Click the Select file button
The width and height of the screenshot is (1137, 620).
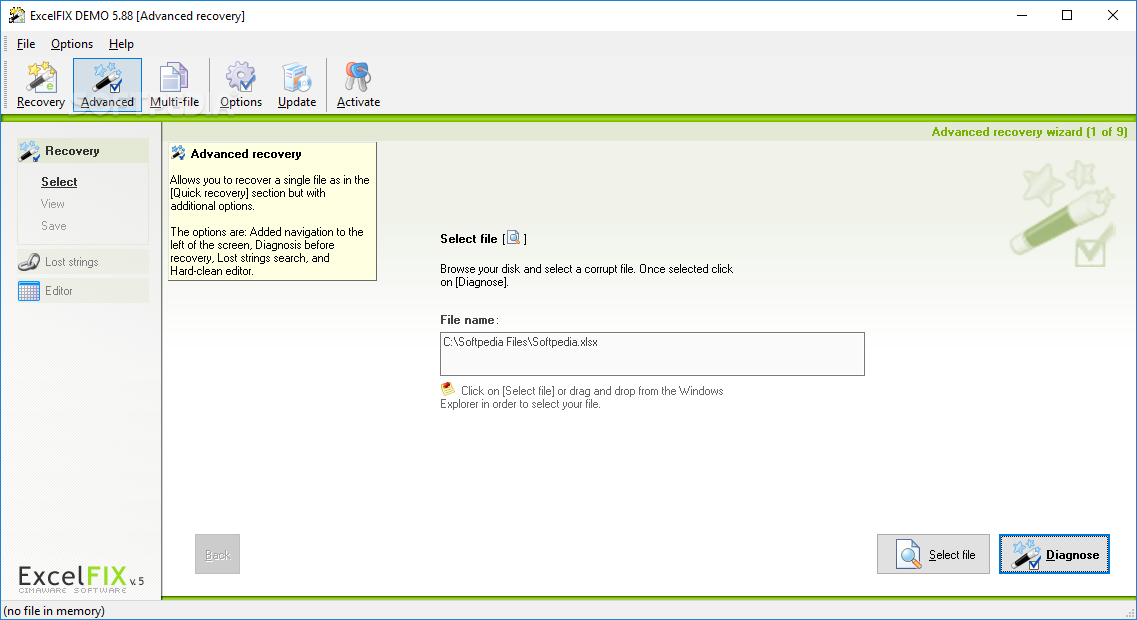click(933, 554)
